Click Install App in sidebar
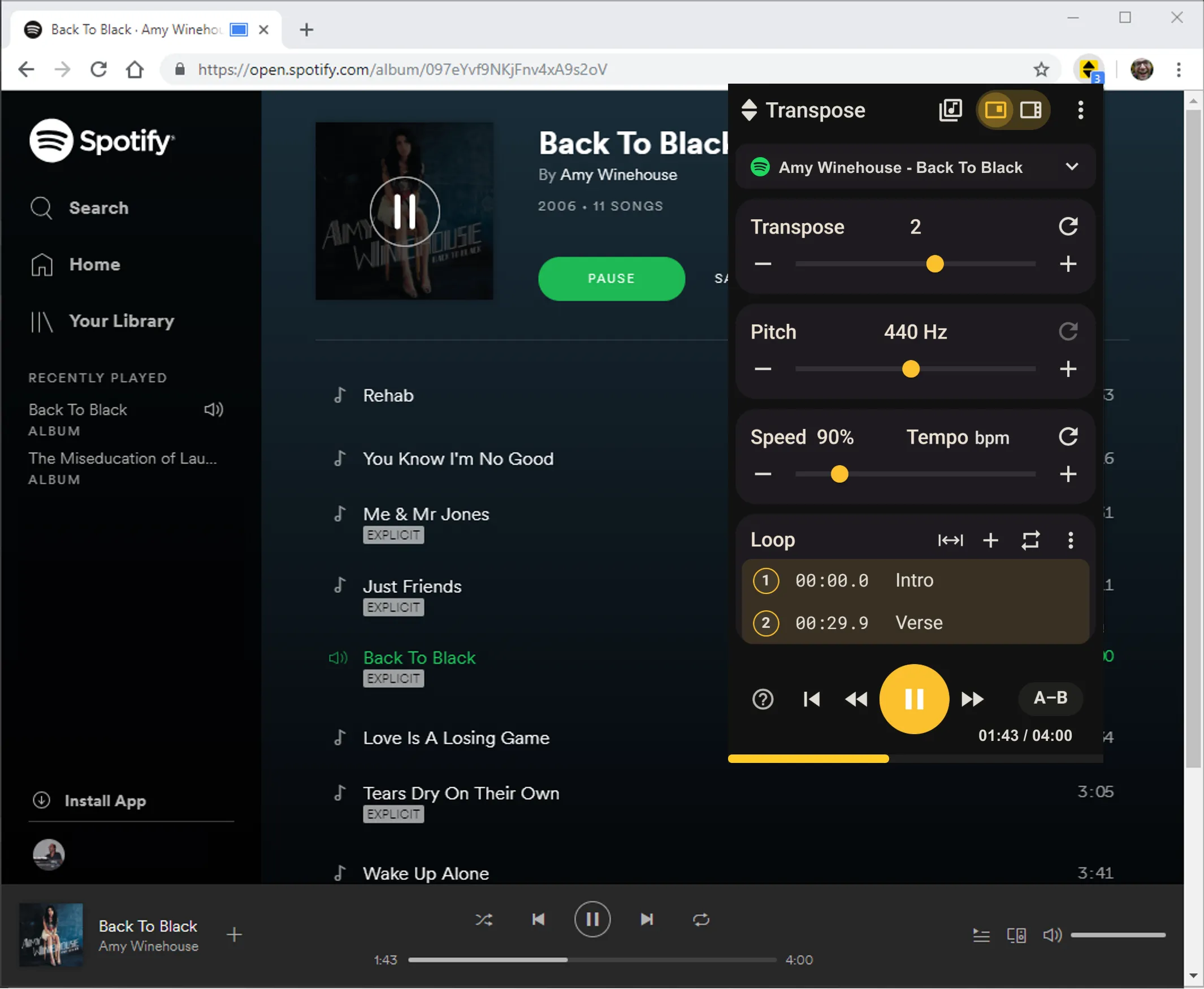Image resolution: width=1204 pixels, height=989 pixels. coord(89,801)
